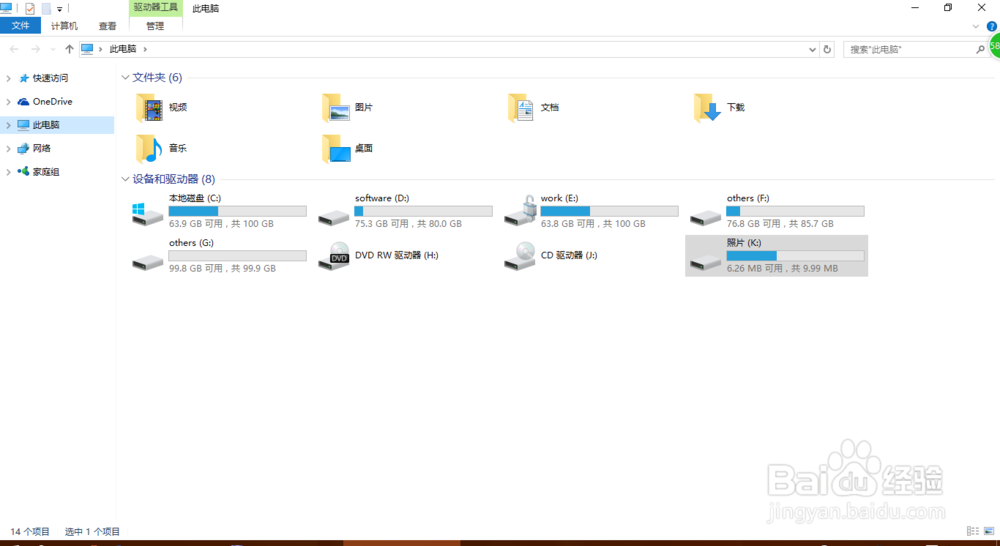The width and height of the screenshot is (1000, 546).
Task: Open the 文档 folder icon
Action: 521,107
